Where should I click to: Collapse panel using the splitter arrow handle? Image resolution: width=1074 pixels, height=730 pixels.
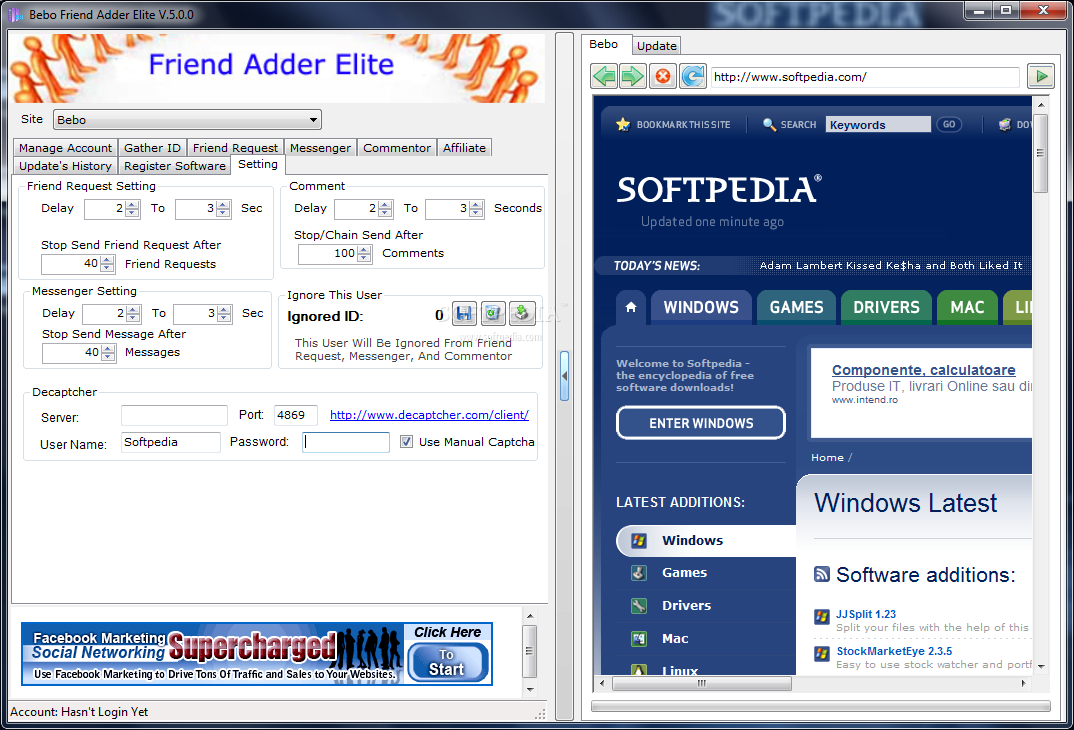coord(564,376)
